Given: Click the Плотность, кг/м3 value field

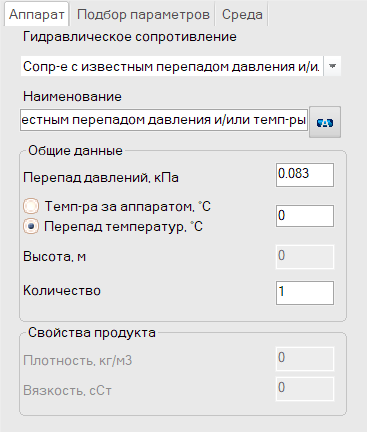Looking at the screenshot, I should coord(305,359).
